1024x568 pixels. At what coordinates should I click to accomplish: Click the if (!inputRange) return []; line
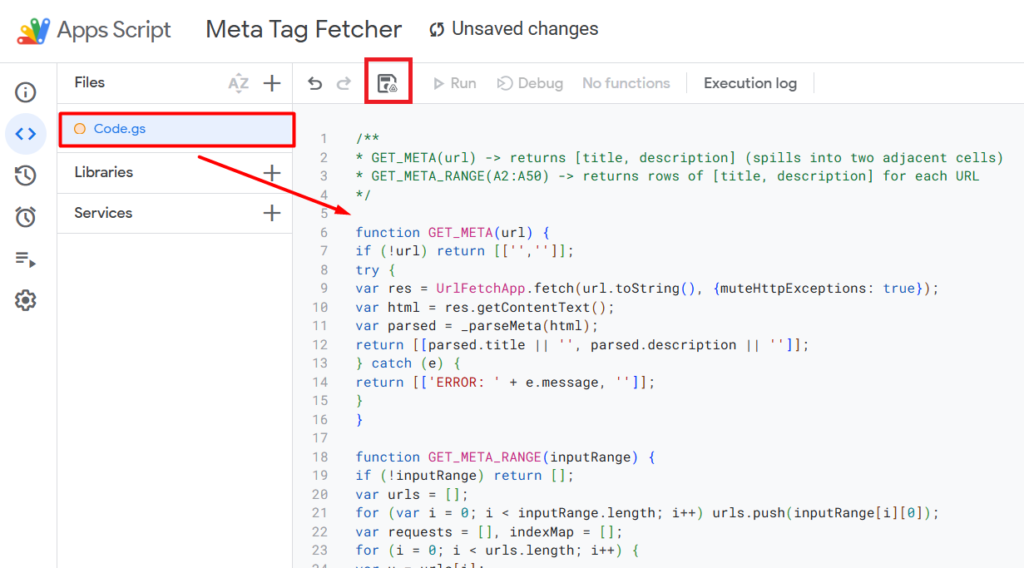(464, 476)
